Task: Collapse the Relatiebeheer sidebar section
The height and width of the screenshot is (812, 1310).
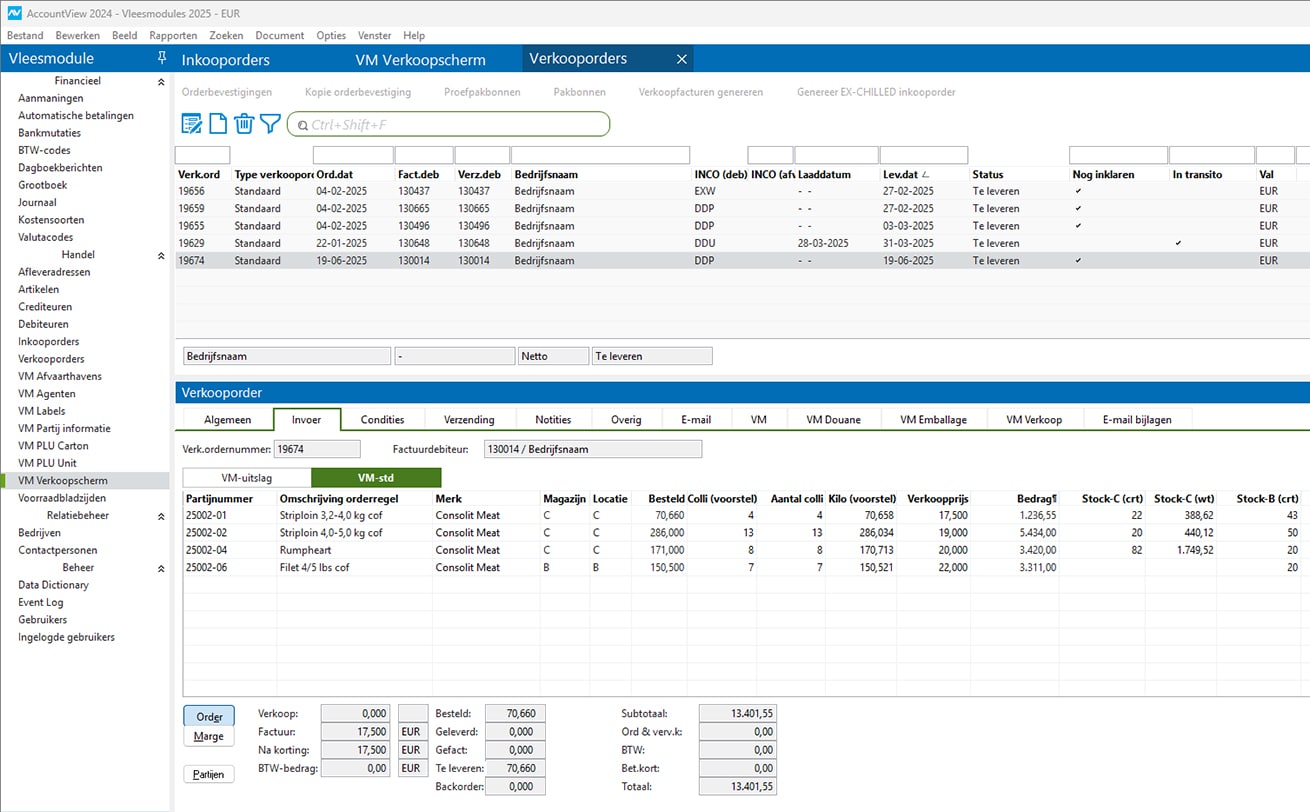Action: coord(161,517)
